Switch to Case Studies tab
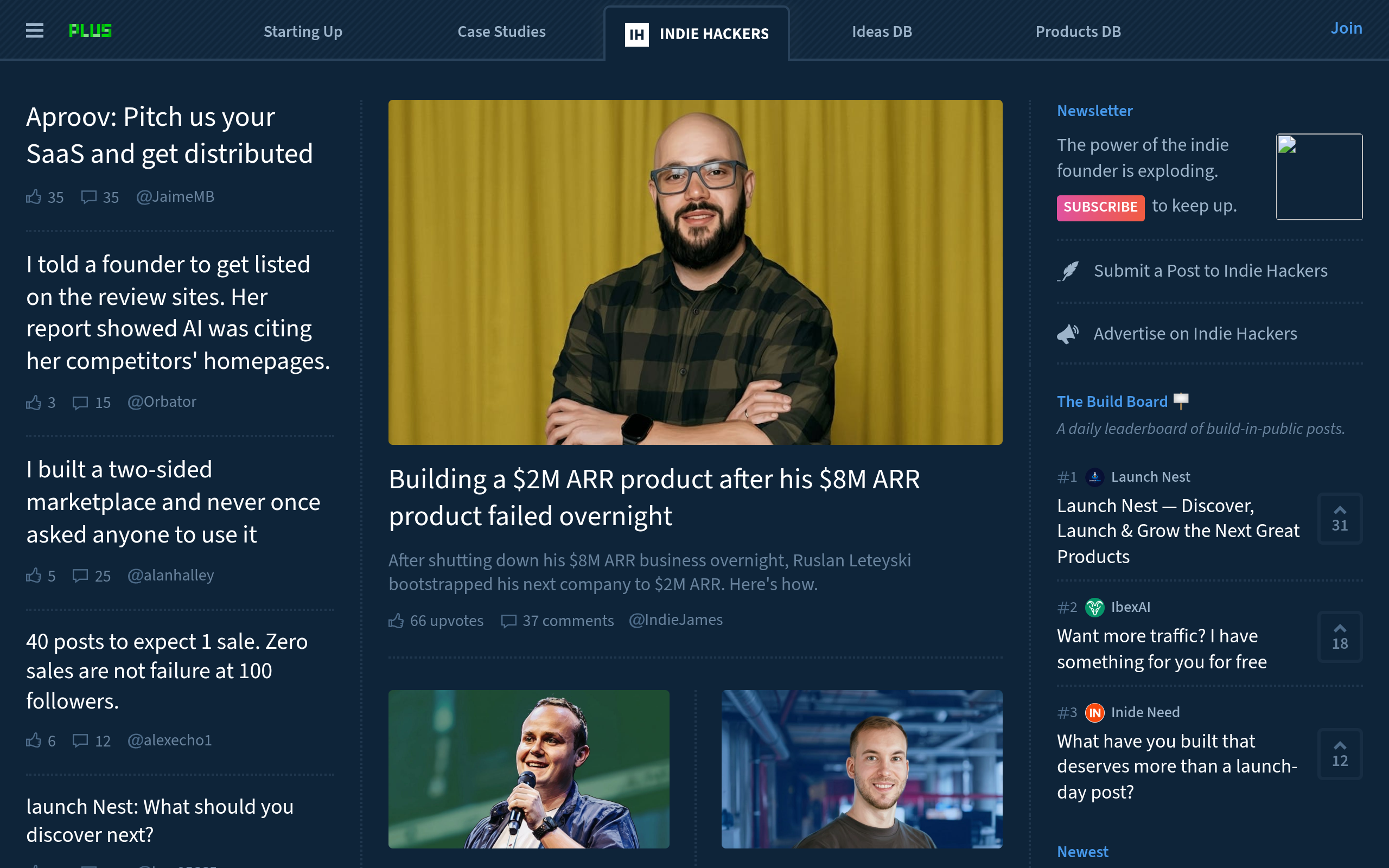Viewport: 1389px width, 868px height. (502, 31)
